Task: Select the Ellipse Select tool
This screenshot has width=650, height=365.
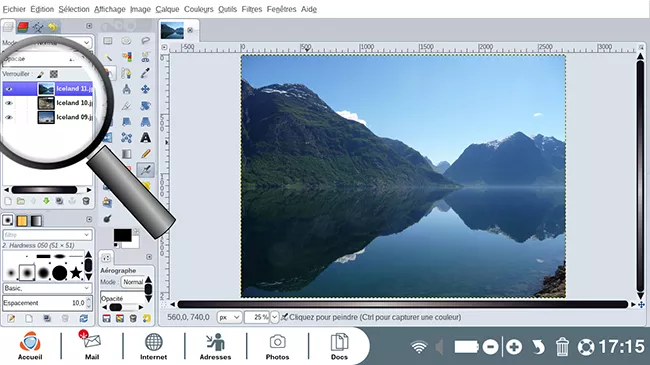Action: pyautogui.click(x=126, y=41)
